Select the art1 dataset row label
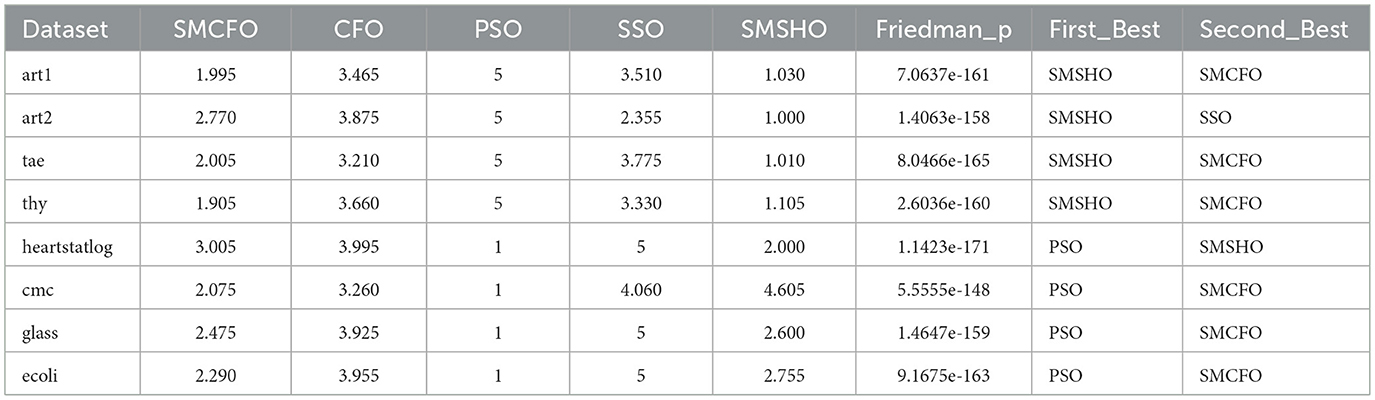The image size is (1375, 400). (x=36, y=73)
